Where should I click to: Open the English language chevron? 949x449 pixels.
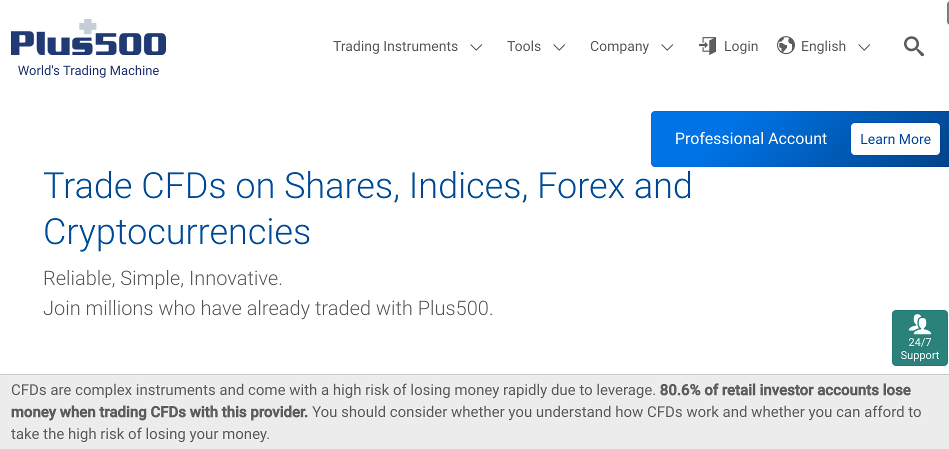(864, 47)
